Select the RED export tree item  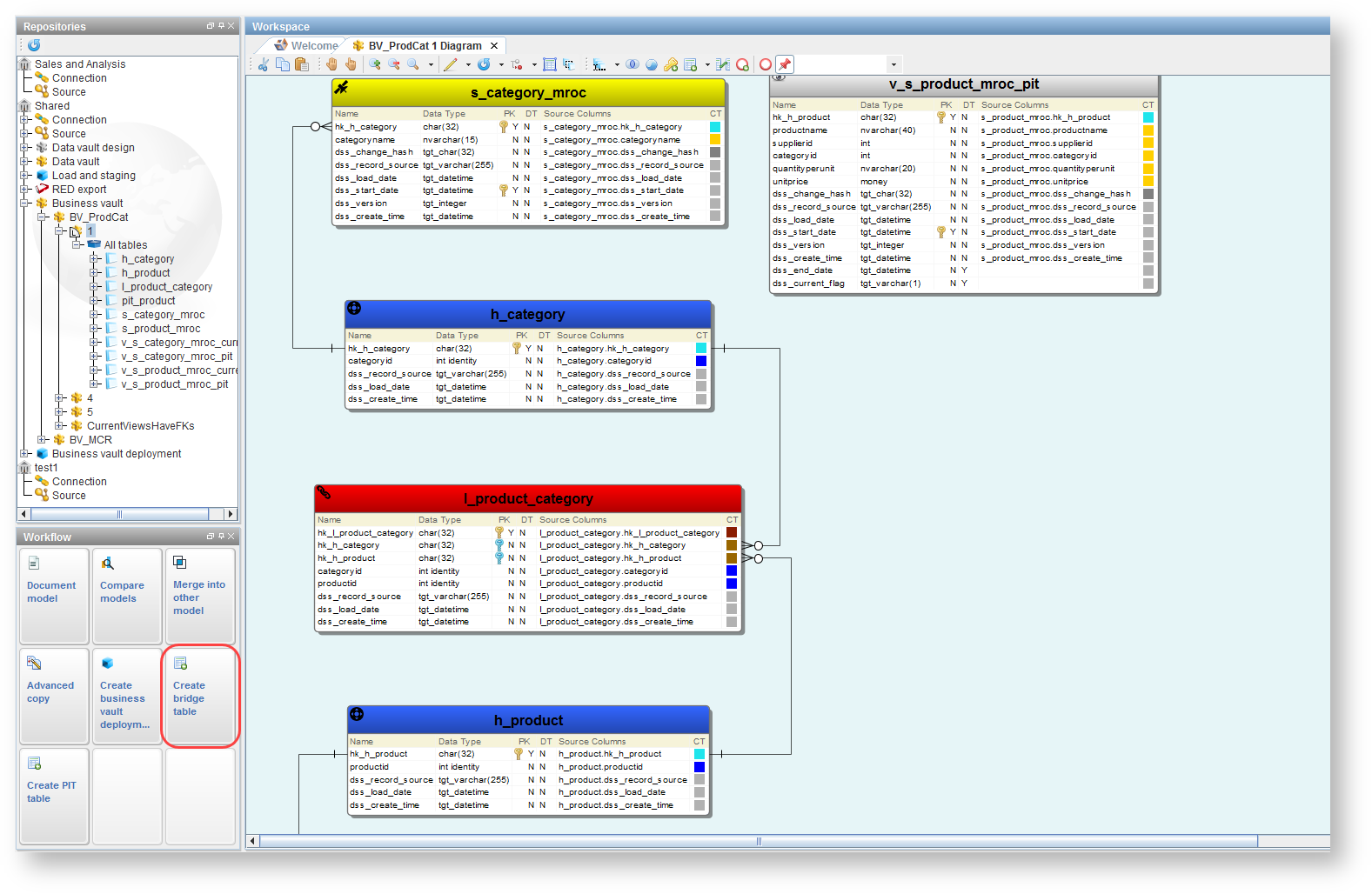pyautogui.click(x=79, y=190)
